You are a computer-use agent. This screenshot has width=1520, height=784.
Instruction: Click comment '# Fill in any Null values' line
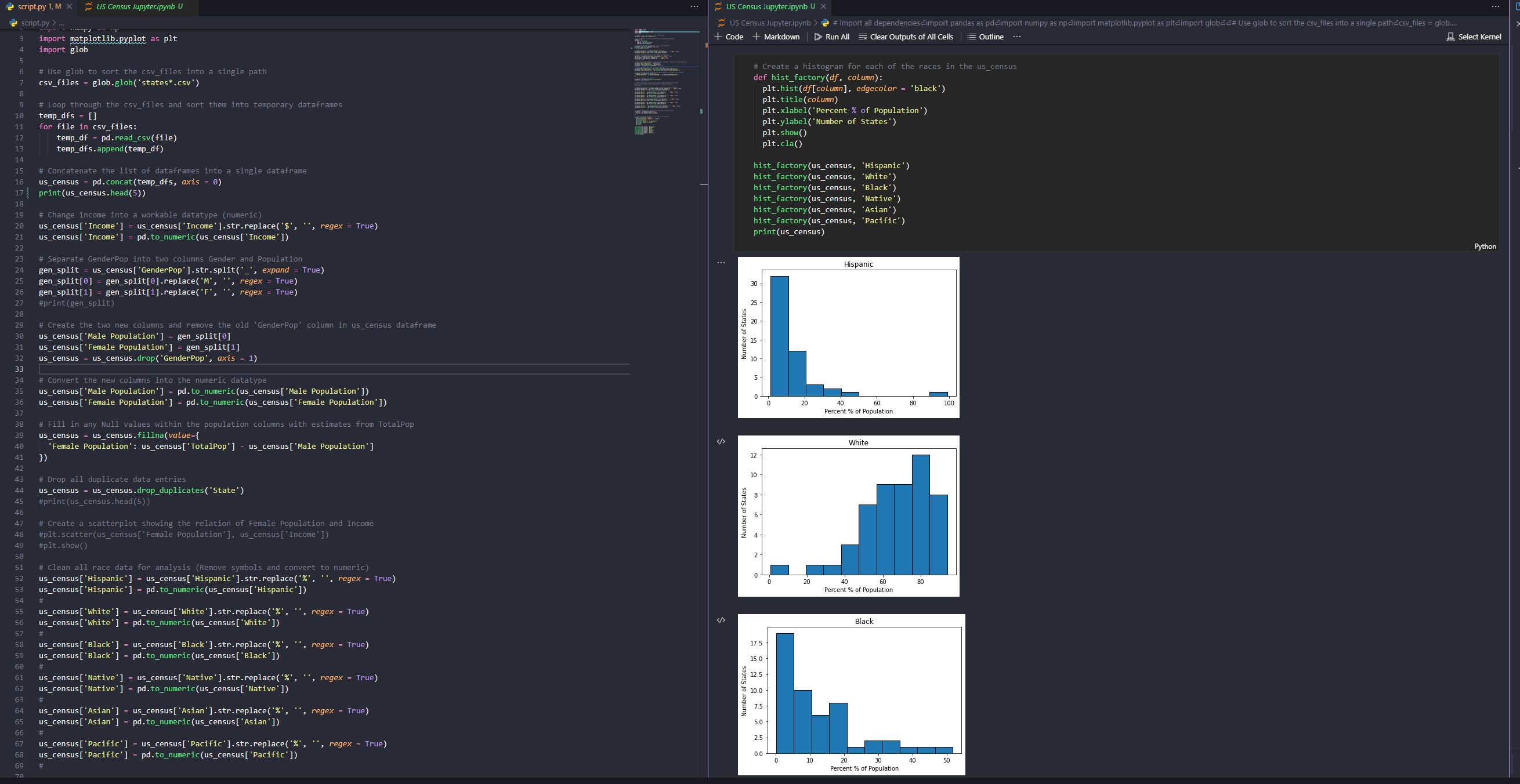click(x=227, y=424)
